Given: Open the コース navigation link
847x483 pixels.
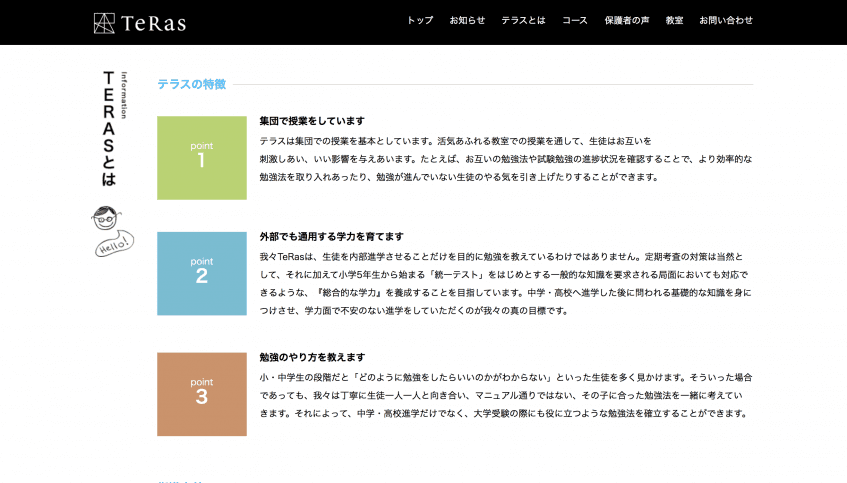Looking at the screenshot, I should pos(575,21).
